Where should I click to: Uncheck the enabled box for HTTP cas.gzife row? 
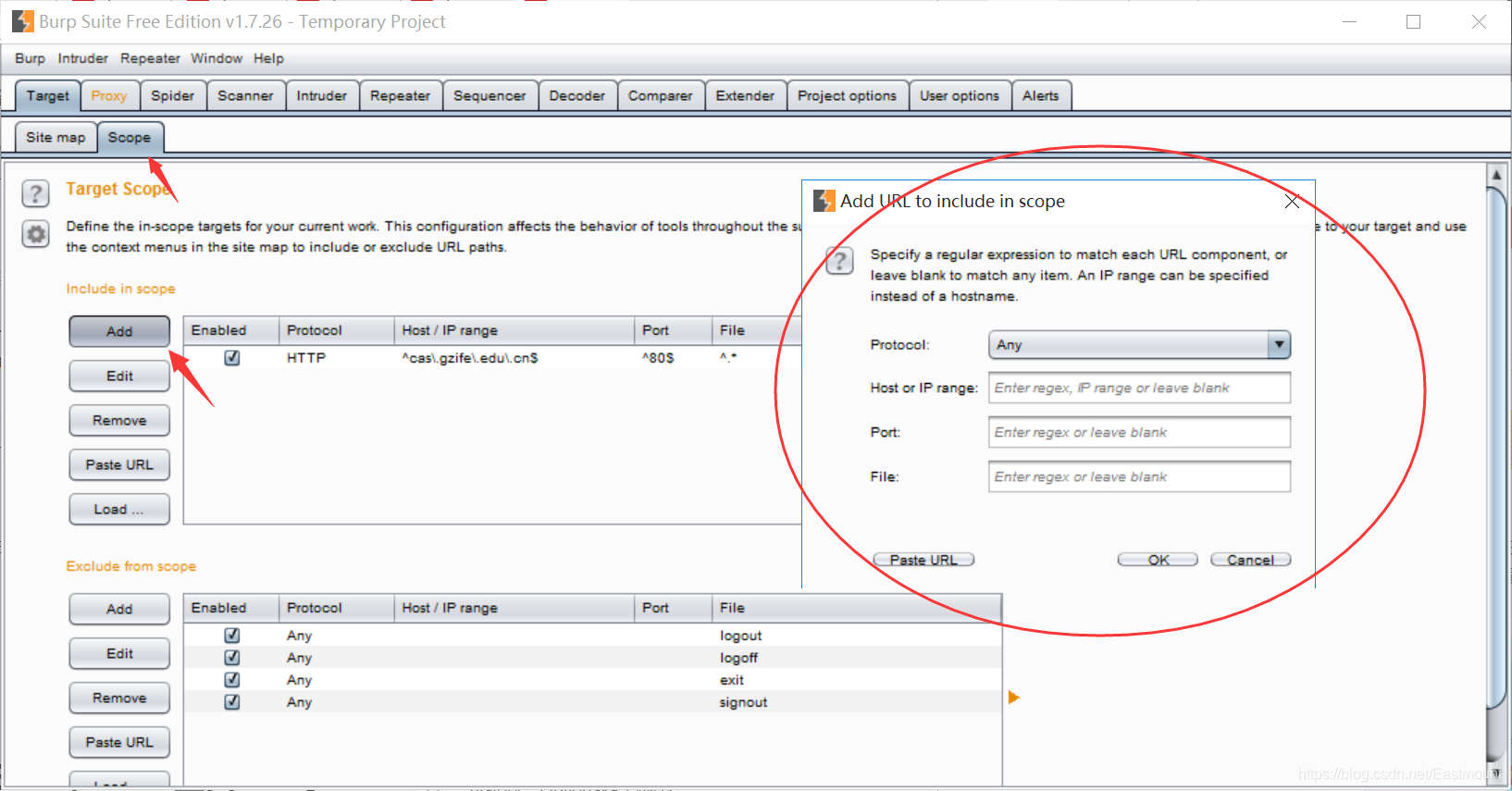point(232,357)
